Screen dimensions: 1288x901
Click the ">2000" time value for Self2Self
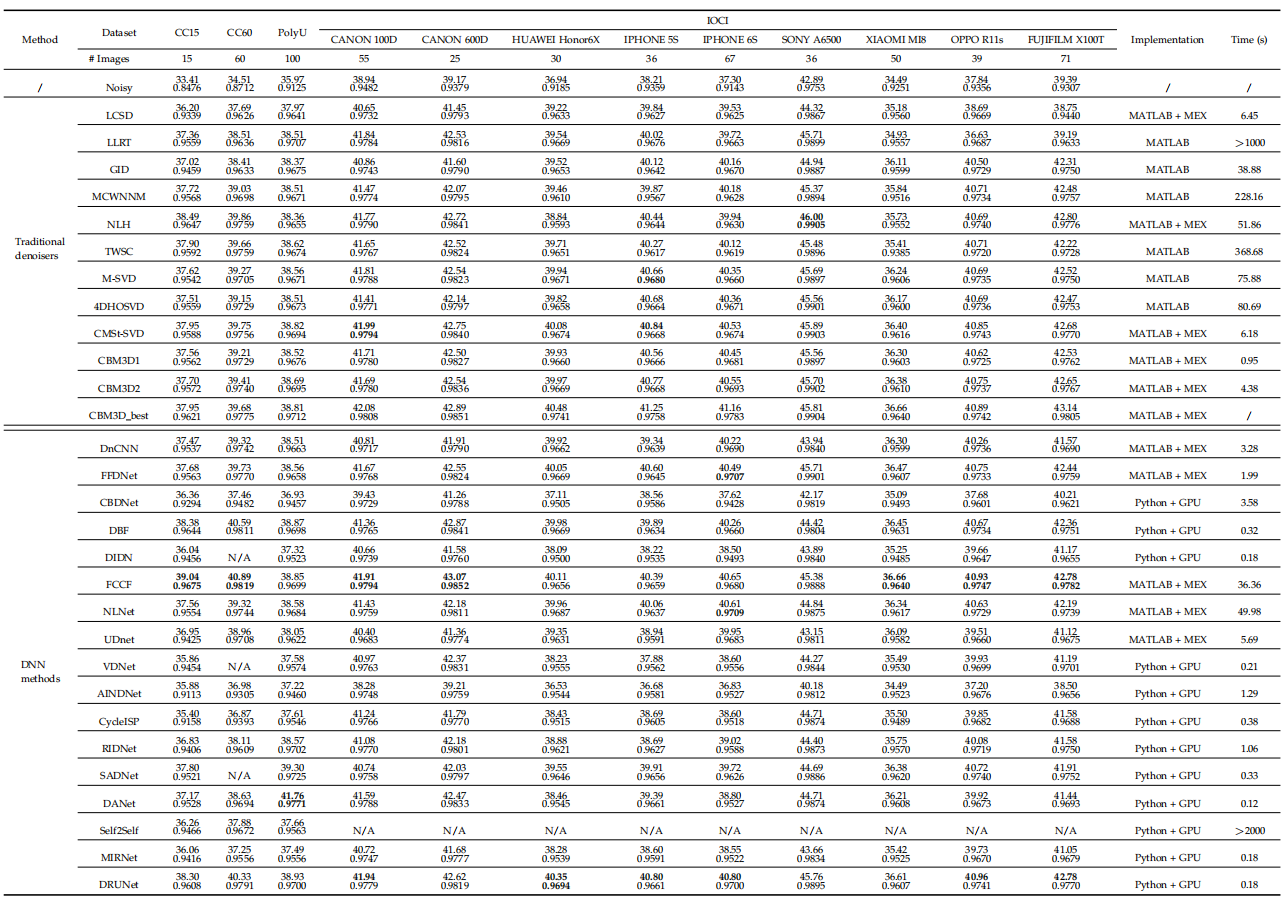(x=1248, y=830)
